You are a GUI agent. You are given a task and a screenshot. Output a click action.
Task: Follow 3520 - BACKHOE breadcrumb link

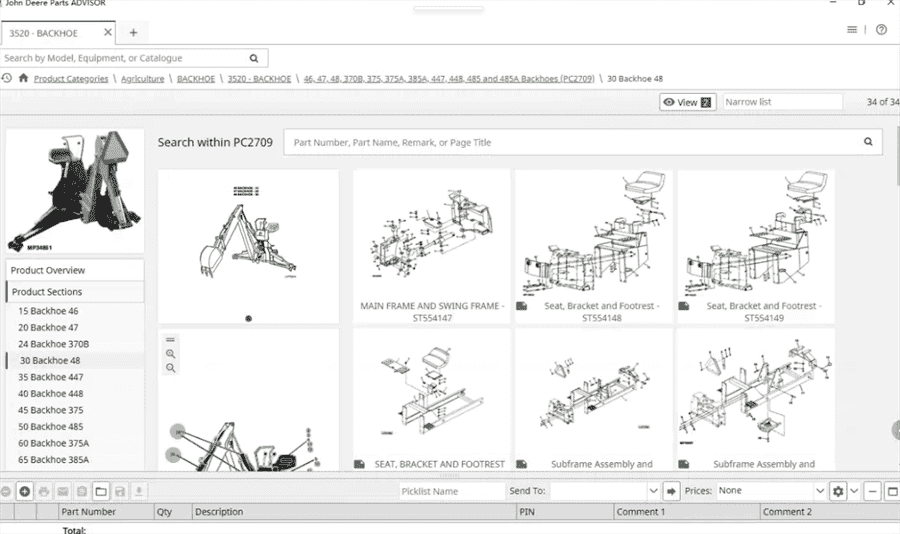point(259,79)
